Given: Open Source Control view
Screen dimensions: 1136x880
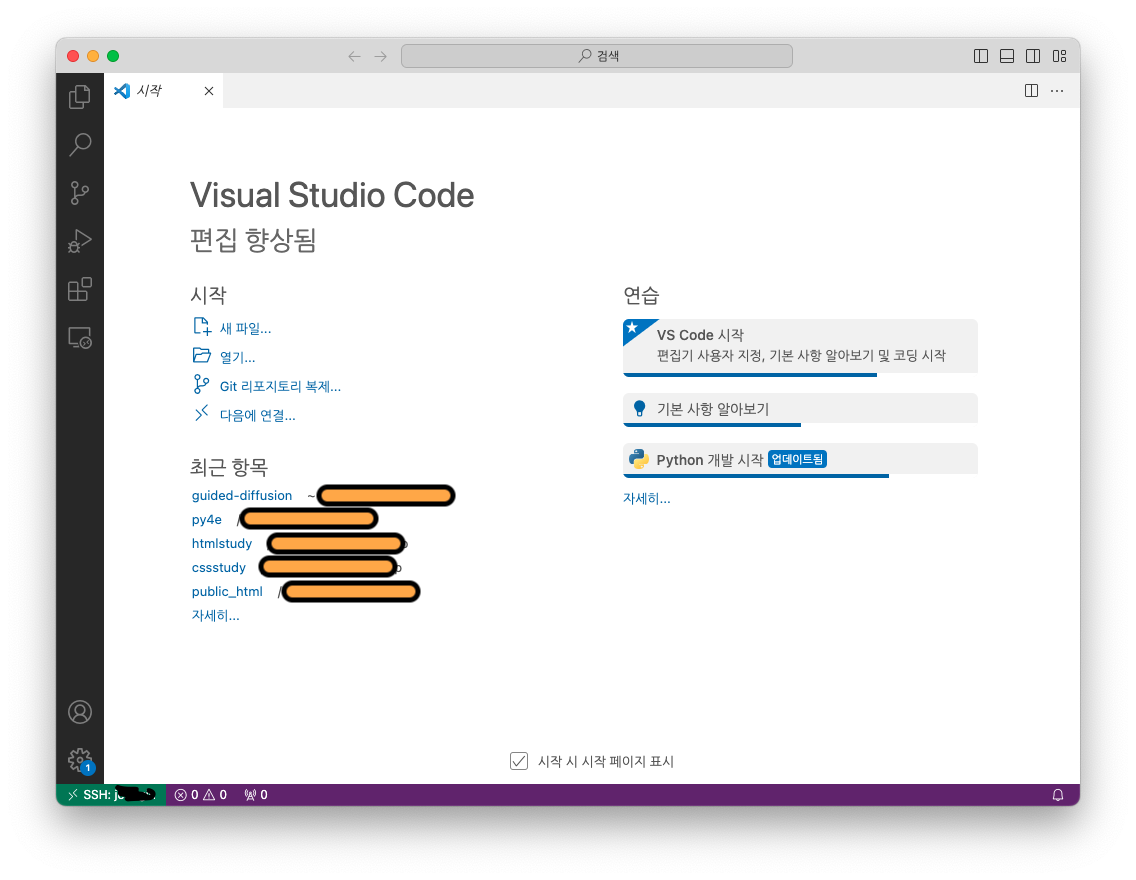Looking at the screenshot, I should coord(80,193).
